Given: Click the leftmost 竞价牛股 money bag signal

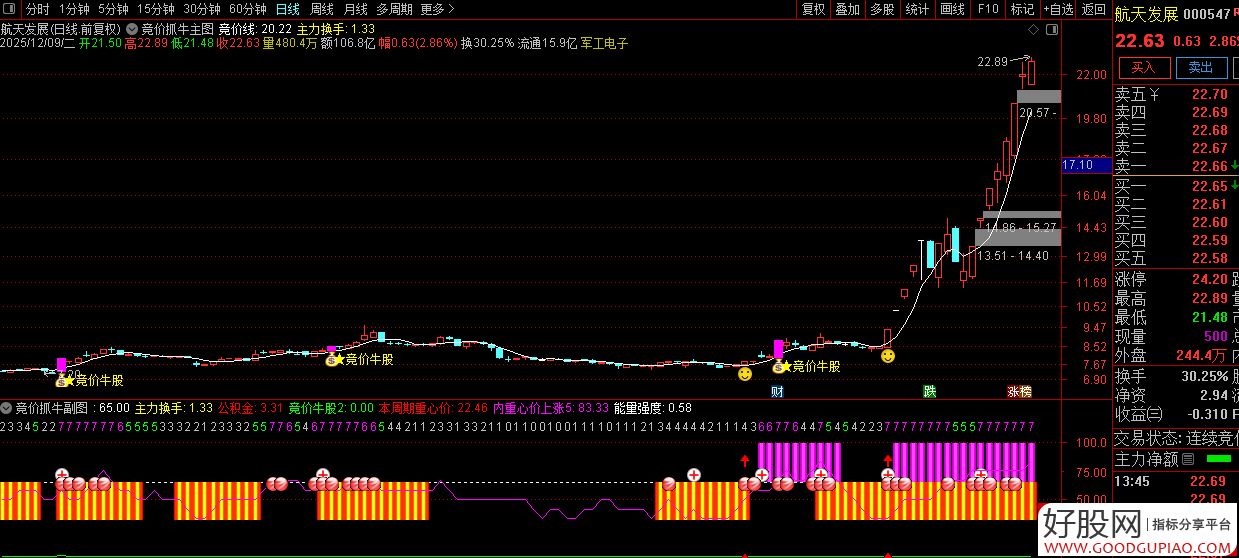Looking at the screenshot, I should [x=61, y=380].
